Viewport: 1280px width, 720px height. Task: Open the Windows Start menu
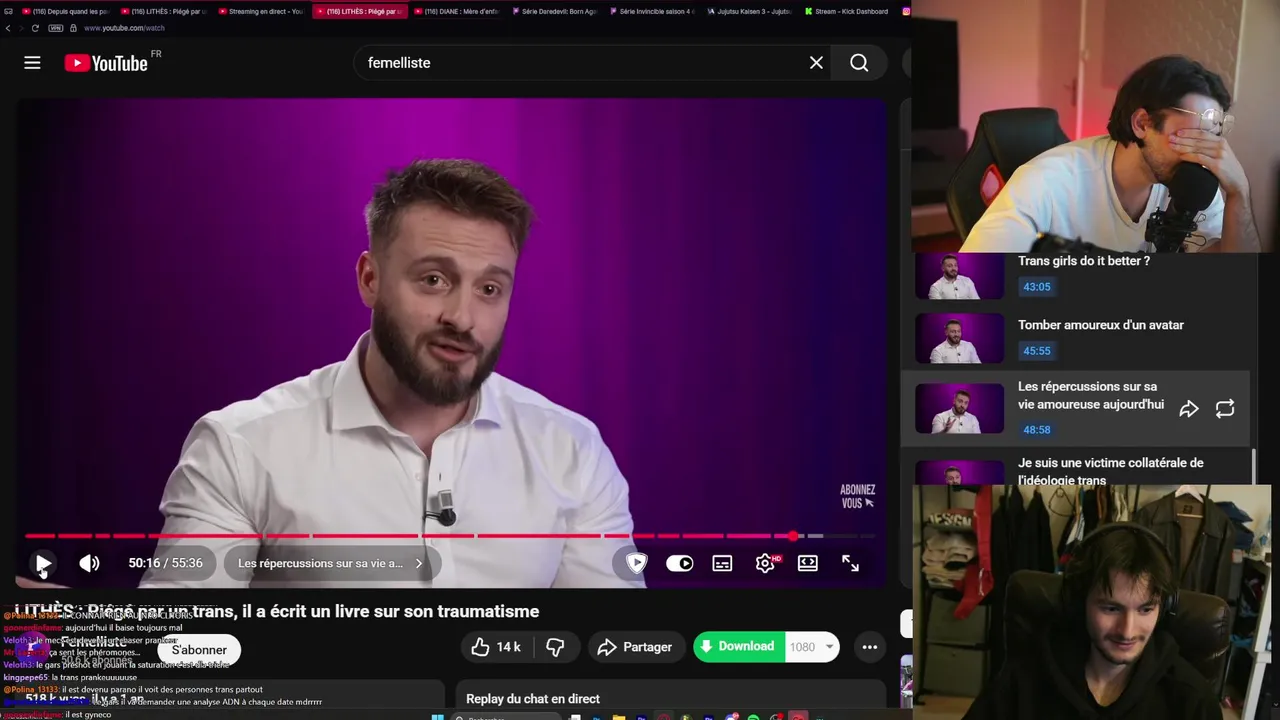437,716
